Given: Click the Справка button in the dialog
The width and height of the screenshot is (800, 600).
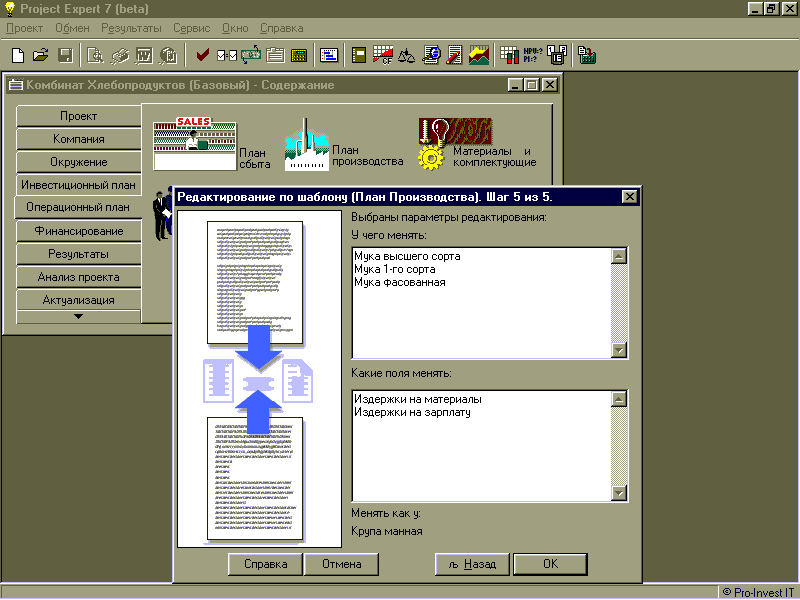Looking at the screenshot, I should (x=265, y=564).
